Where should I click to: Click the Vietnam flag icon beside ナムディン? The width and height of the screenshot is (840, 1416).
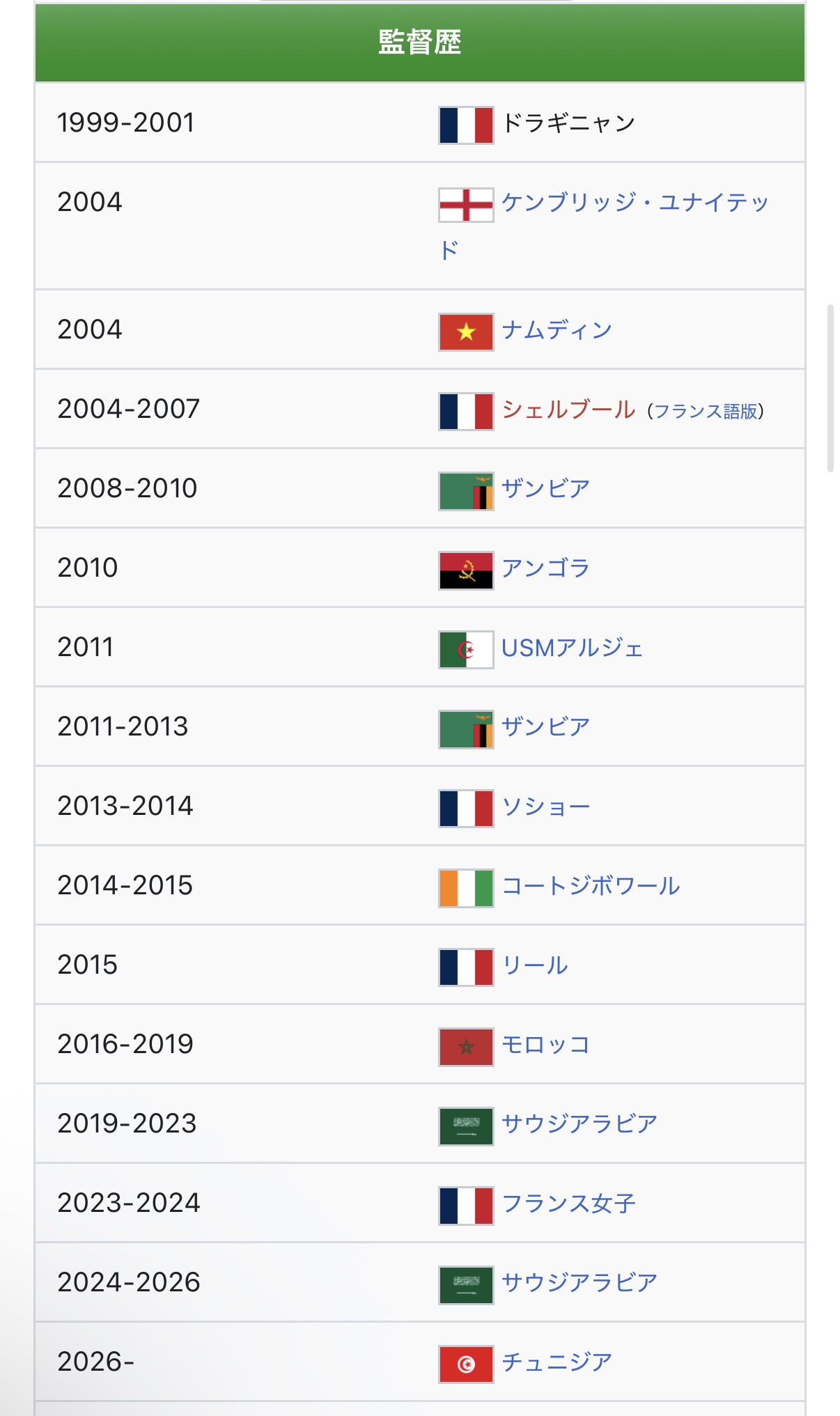466,332
